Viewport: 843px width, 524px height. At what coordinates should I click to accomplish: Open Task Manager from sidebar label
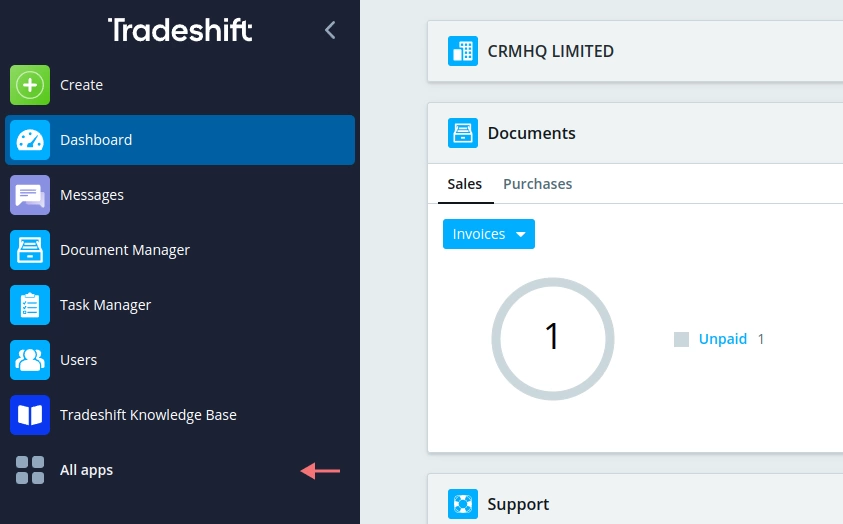coord(105,305)
